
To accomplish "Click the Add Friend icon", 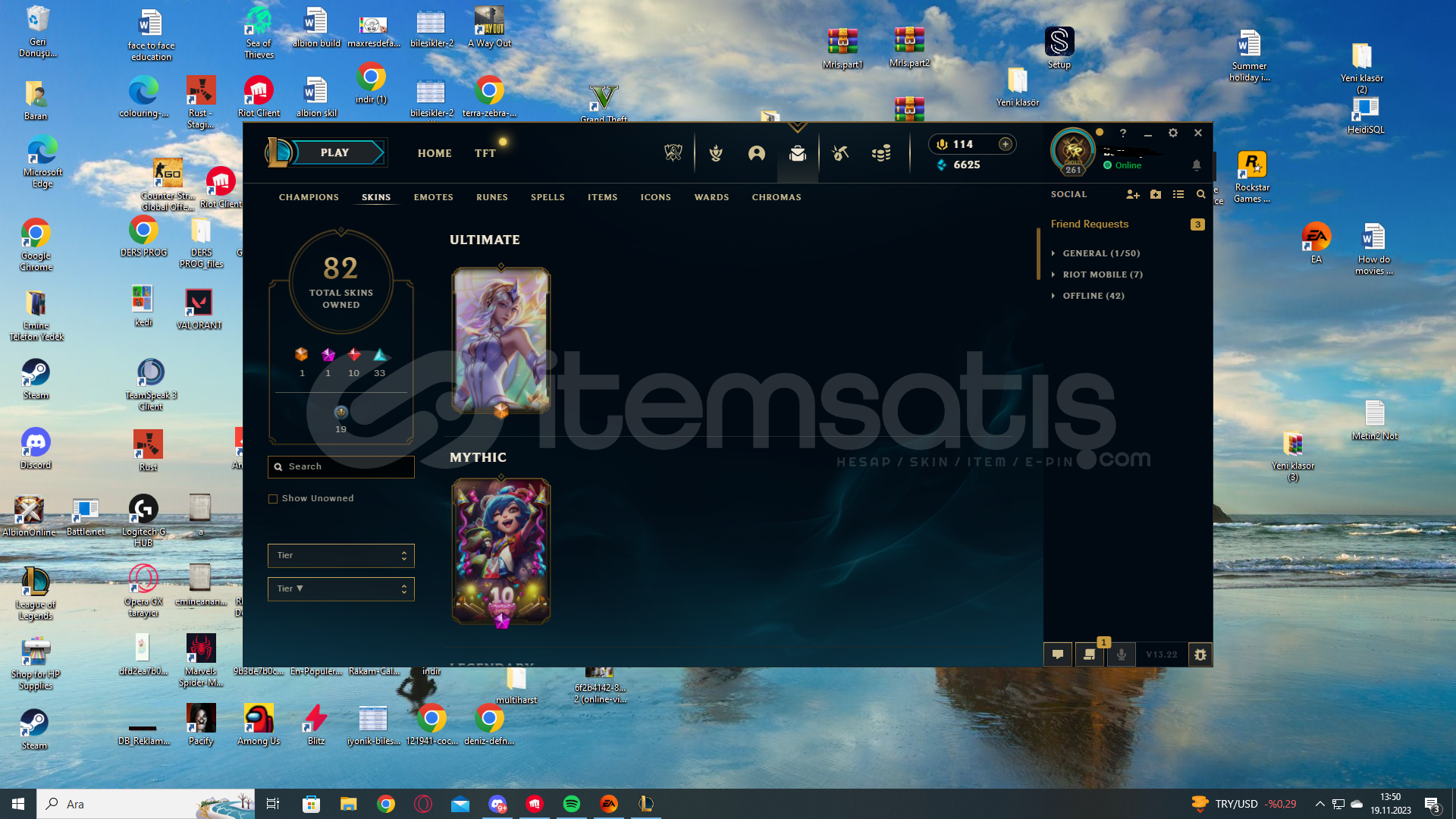I will (x=1132, y=195).
